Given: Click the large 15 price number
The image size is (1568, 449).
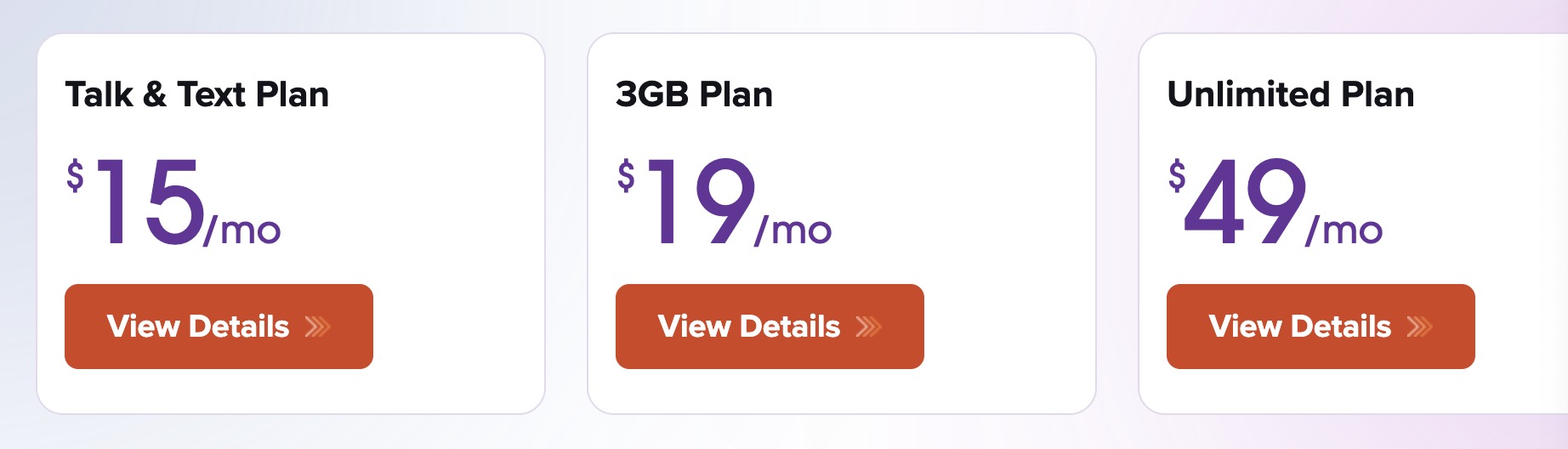Looking at the screenshot, I should point(151,202).
